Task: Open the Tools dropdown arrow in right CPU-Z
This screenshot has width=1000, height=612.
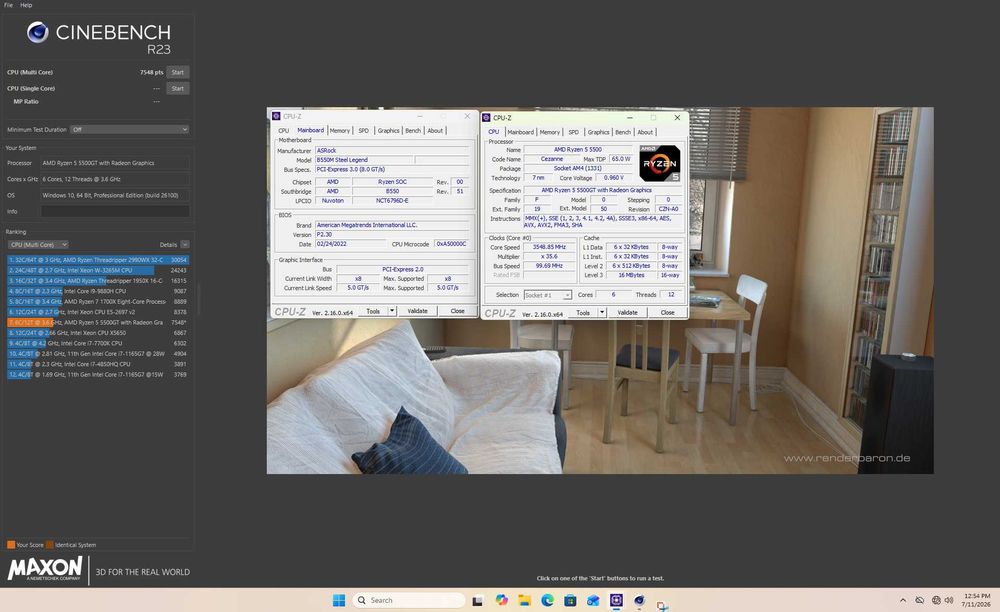Action: pyautogui.click(x=601, y=312)
